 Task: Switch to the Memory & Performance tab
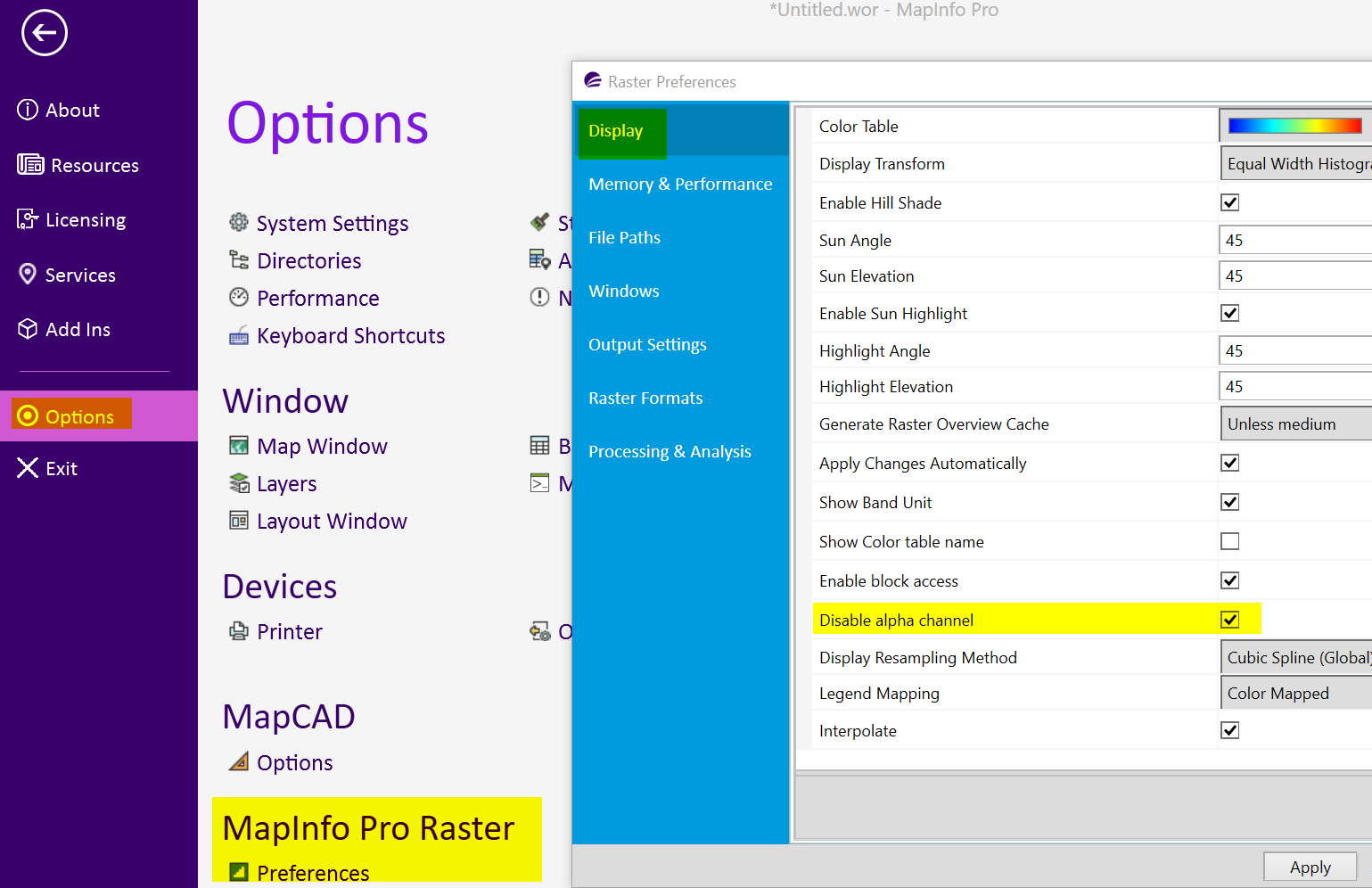tap(680, 184)
